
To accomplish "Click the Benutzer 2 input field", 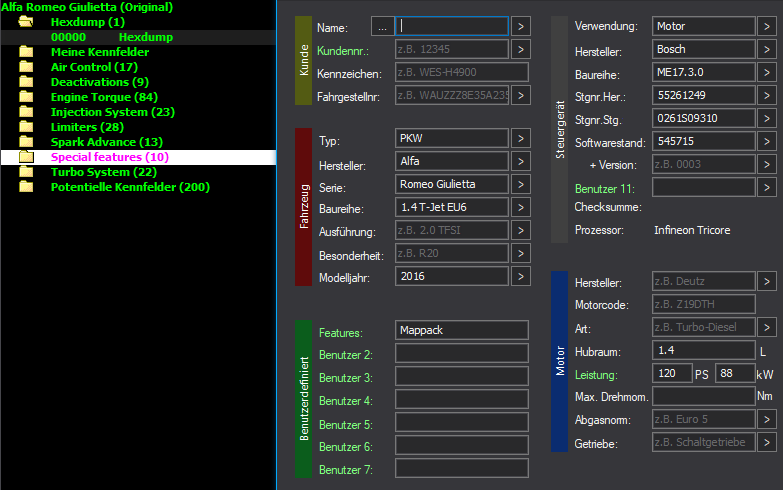I will point(462,353).
